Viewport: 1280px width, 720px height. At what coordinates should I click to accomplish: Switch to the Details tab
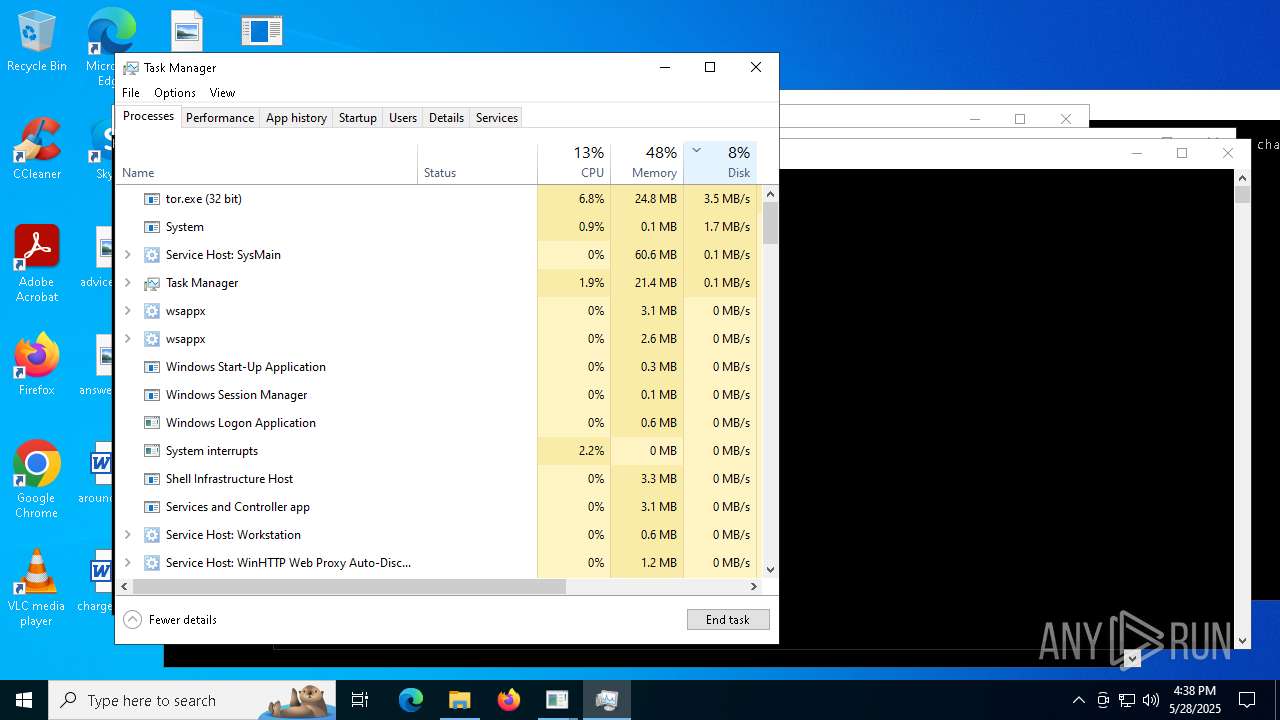[x=446, y=118]
